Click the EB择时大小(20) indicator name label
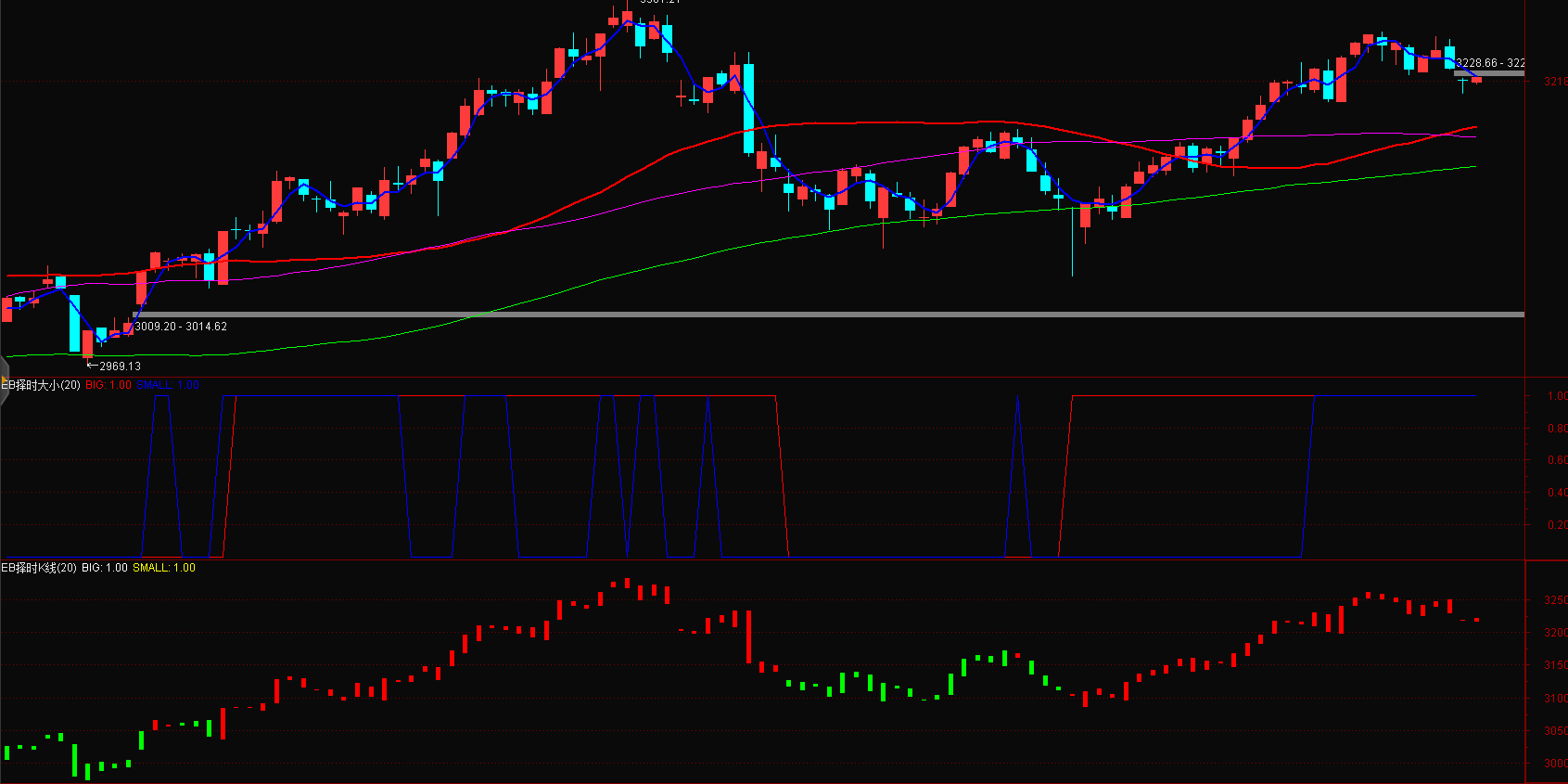Screen dimensions: 1568x784 [x=41, y=385]
